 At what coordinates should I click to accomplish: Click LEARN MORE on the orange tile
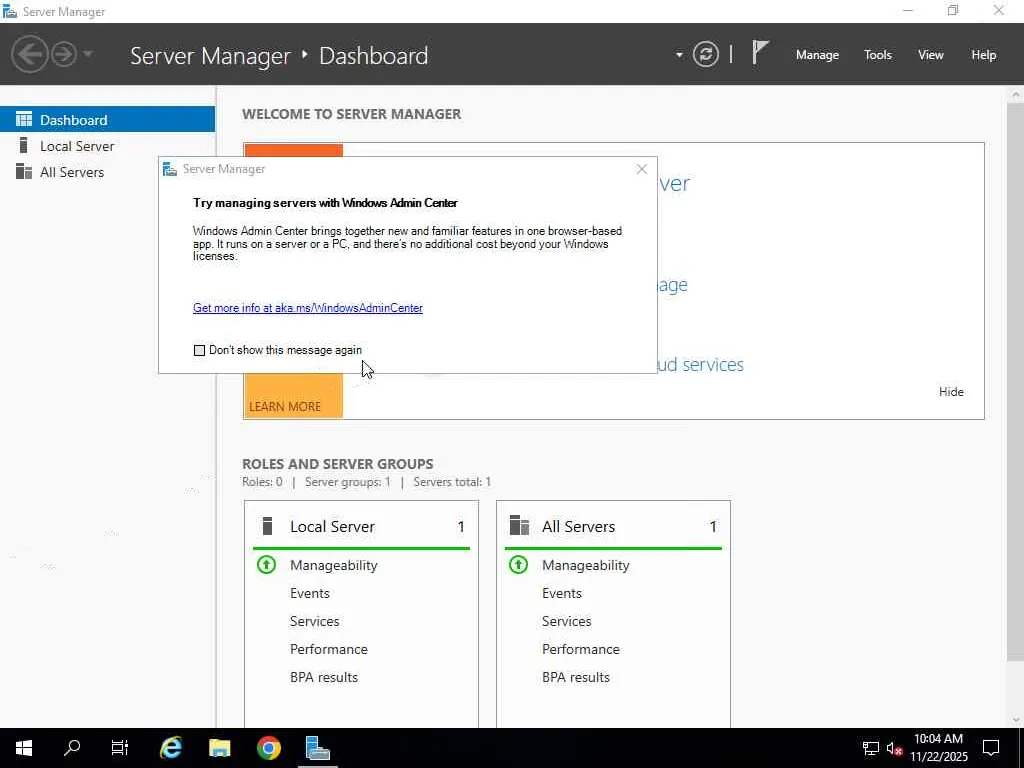285,406
